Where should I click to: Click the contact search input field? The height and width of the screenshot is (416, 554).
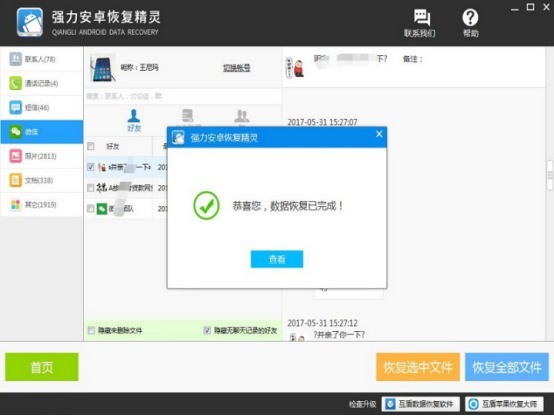click(183, 96)
